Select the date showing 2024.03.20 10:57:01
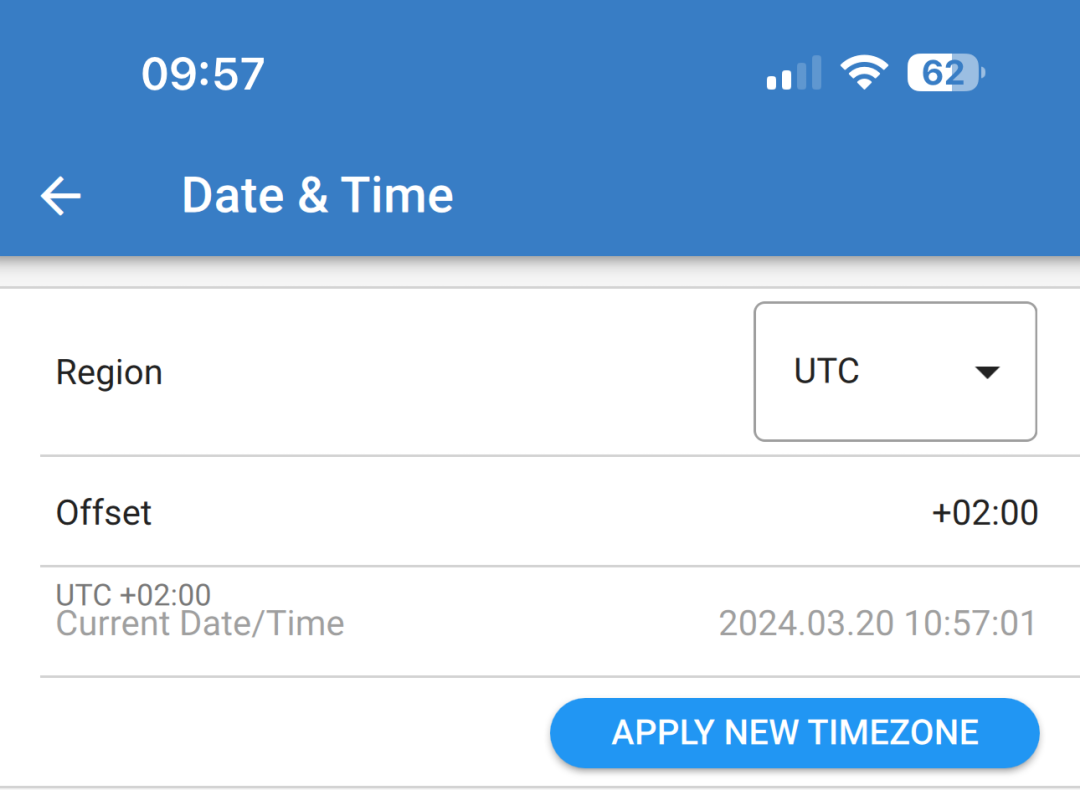1080x790 pixels. tap(878, 622)
